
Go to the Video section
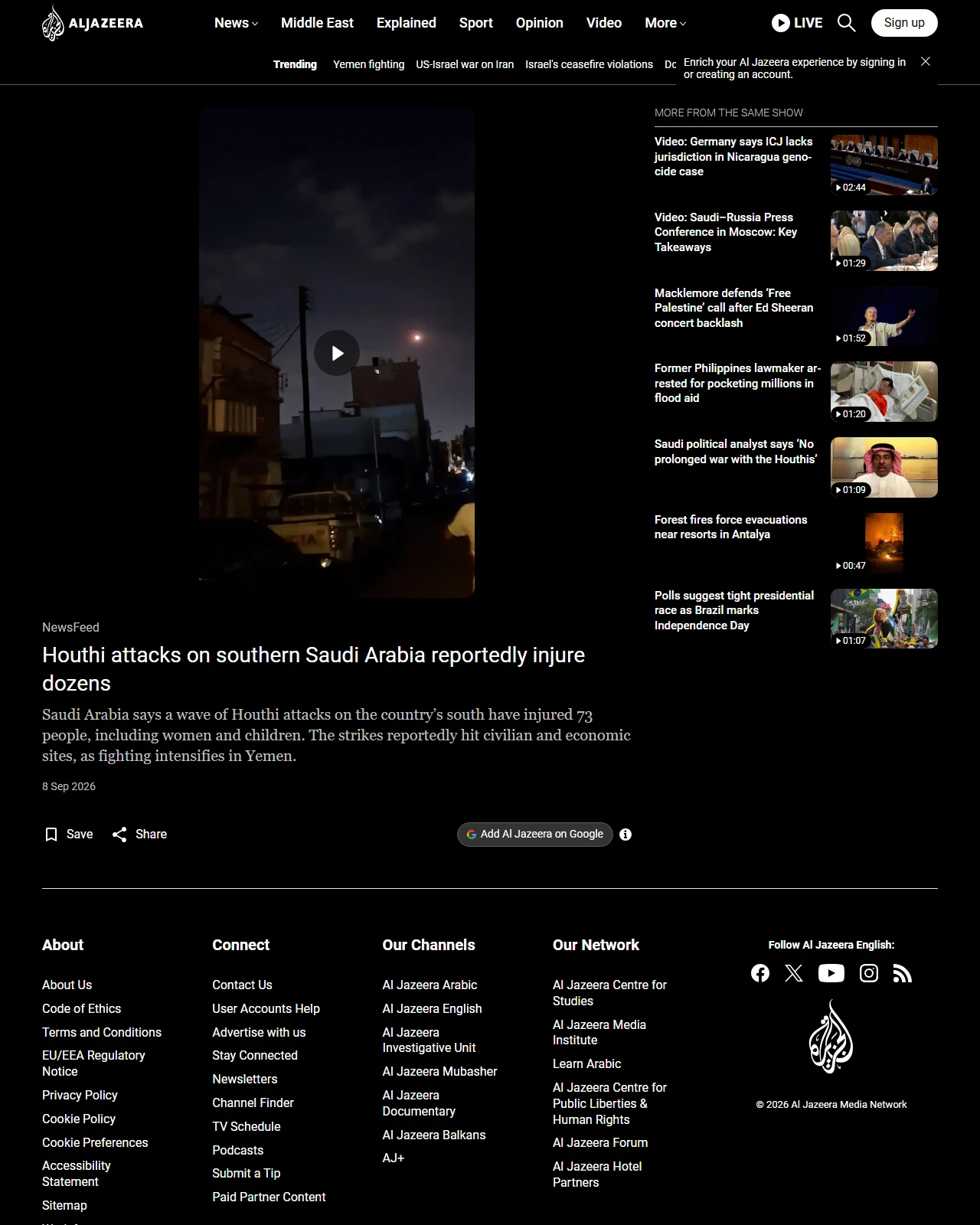604,23
